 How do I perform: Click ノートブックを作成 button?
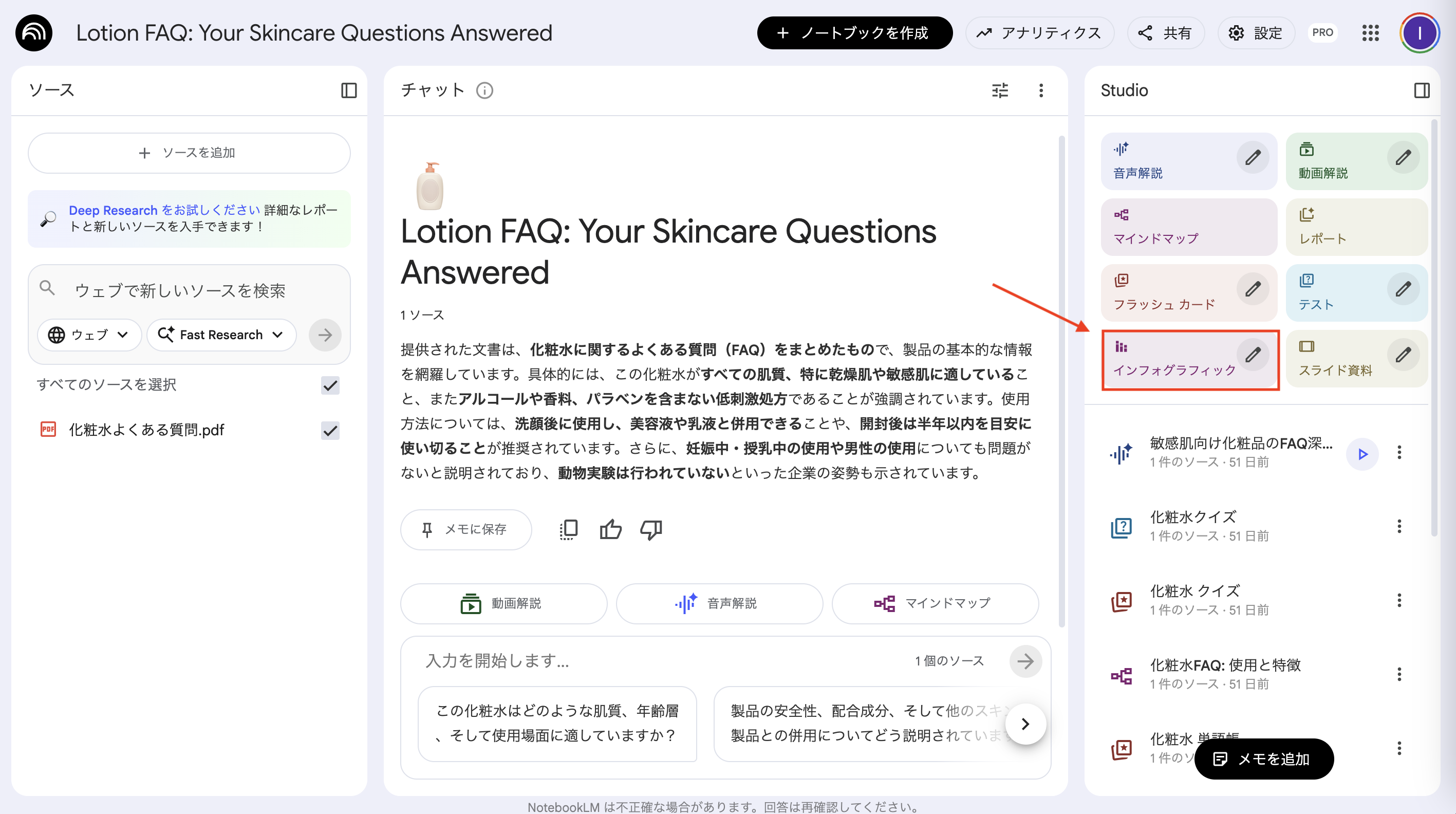854,33
